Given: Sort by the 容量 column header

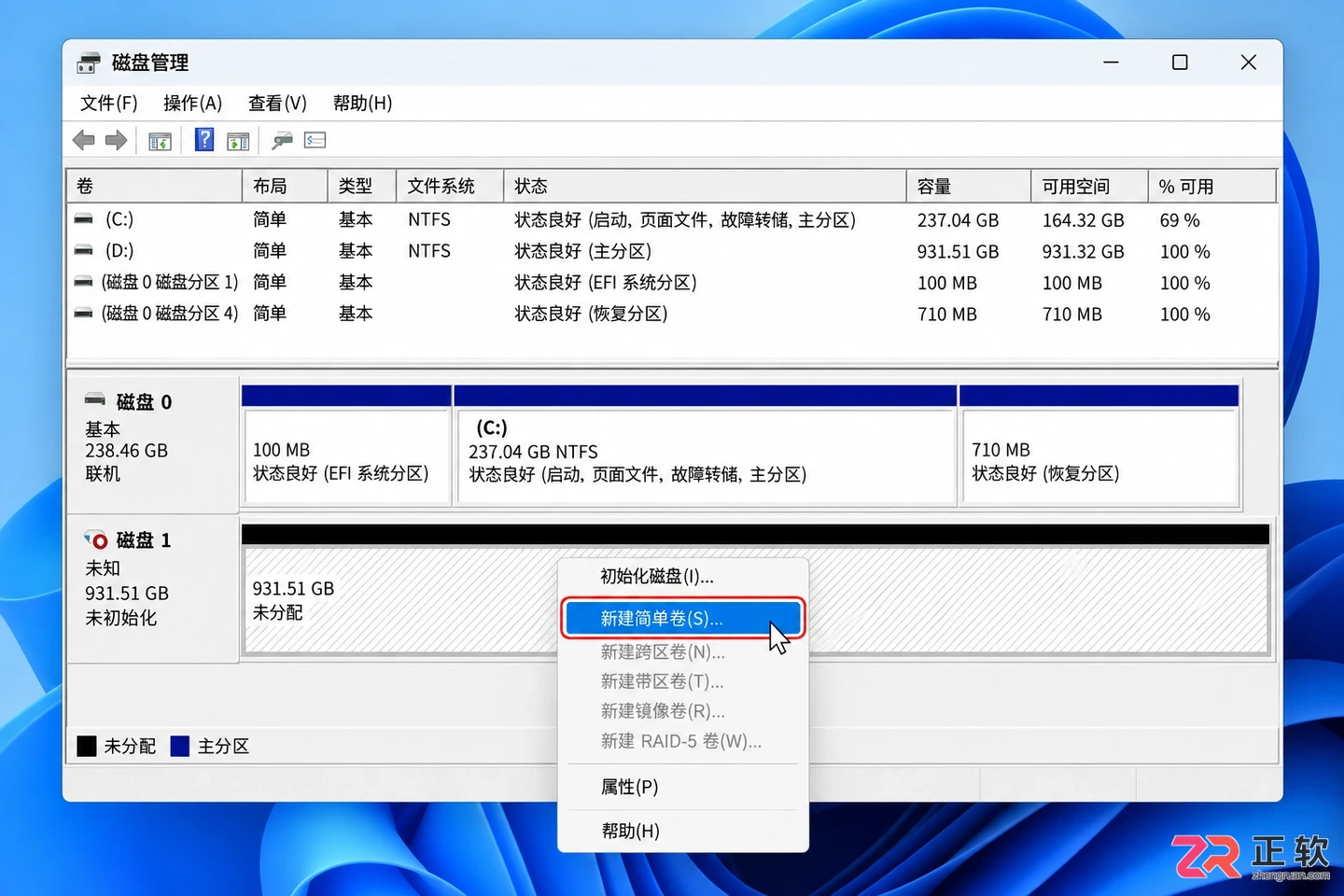Looking at the screenshot, I should click(x=969, y=187).
